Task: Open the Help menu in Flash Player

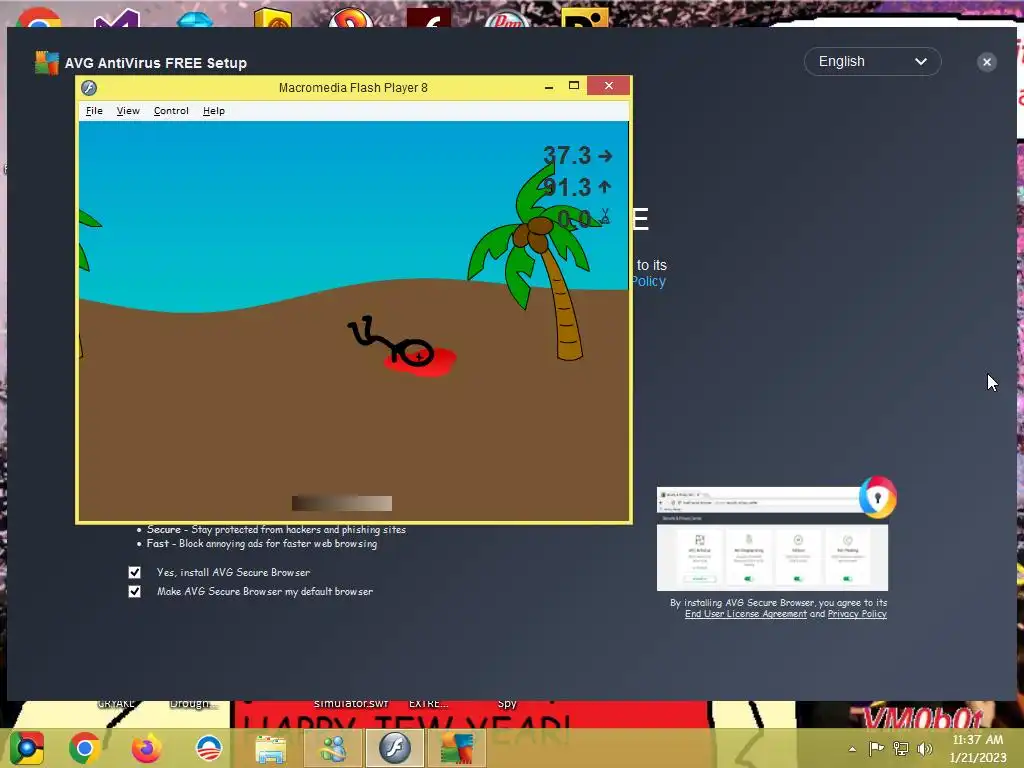Action: [214, 111]
